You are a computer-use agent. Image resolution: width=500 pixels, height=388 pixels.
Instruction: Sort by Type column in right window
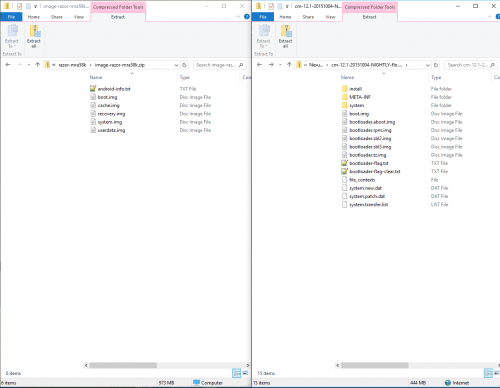(436, 77)
